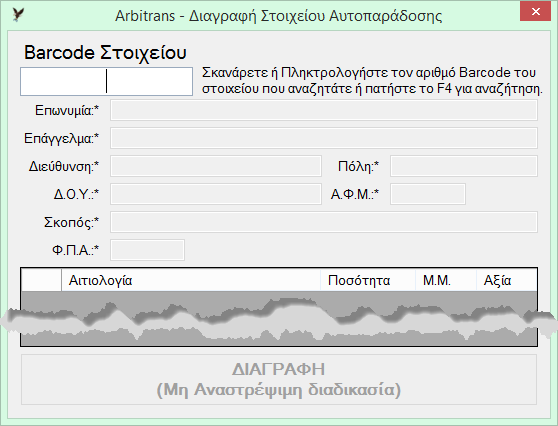
Task: Click the Φ.Π.Α. field
Action: coord(147,250)
